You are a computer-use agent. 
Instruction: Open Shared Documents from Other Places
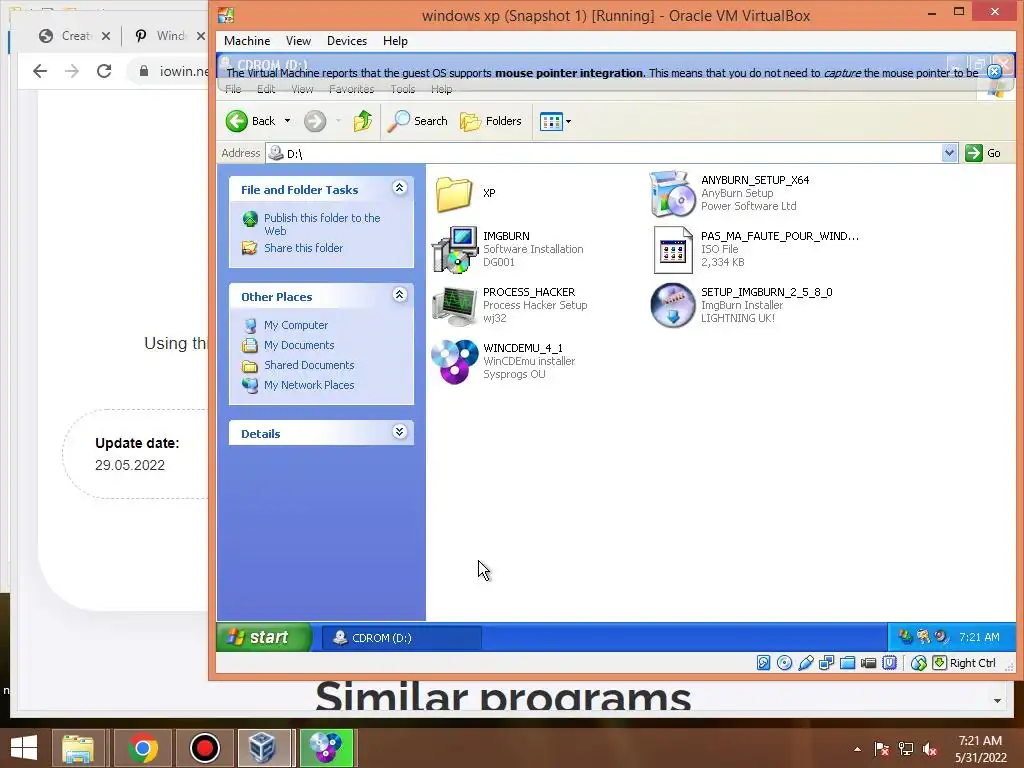pos(309,365)
